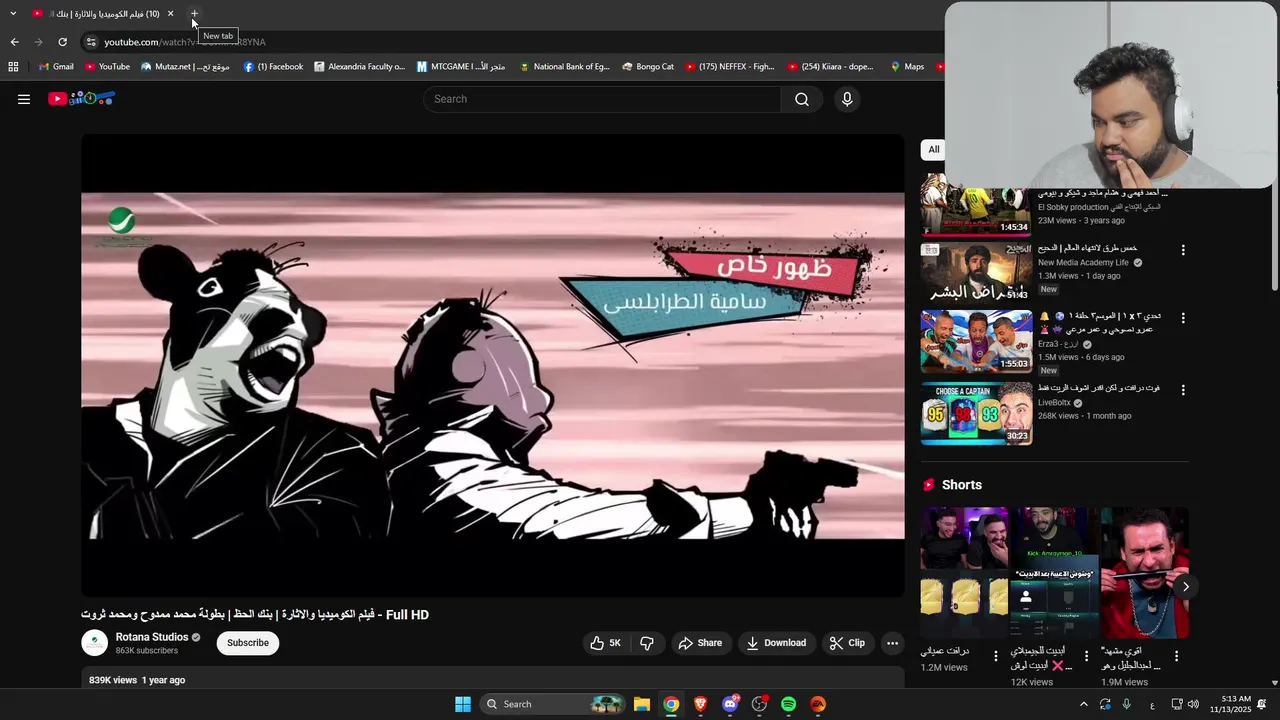The height and width of the screenshot is (720, 1280).
Task: Open the (175) NEFFEX bookmark
Action: (x=730, y=67)
